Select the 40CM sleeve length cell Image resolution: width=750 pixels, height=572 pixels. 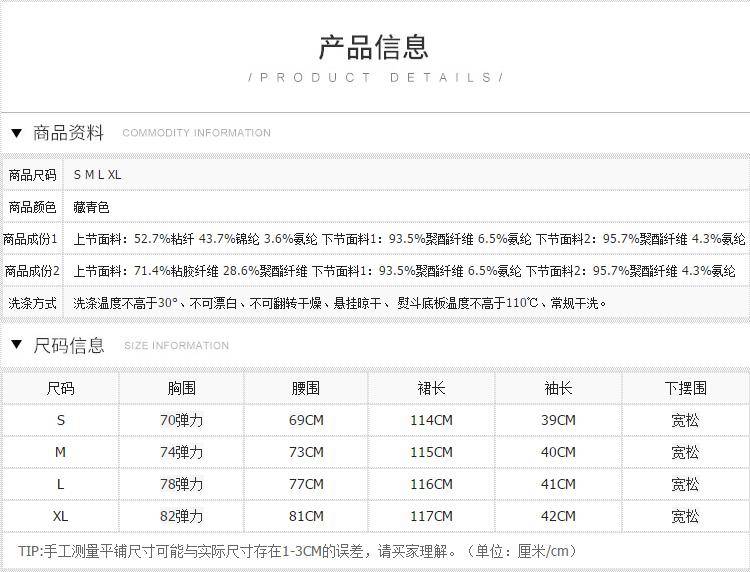(x=558, y=452)
